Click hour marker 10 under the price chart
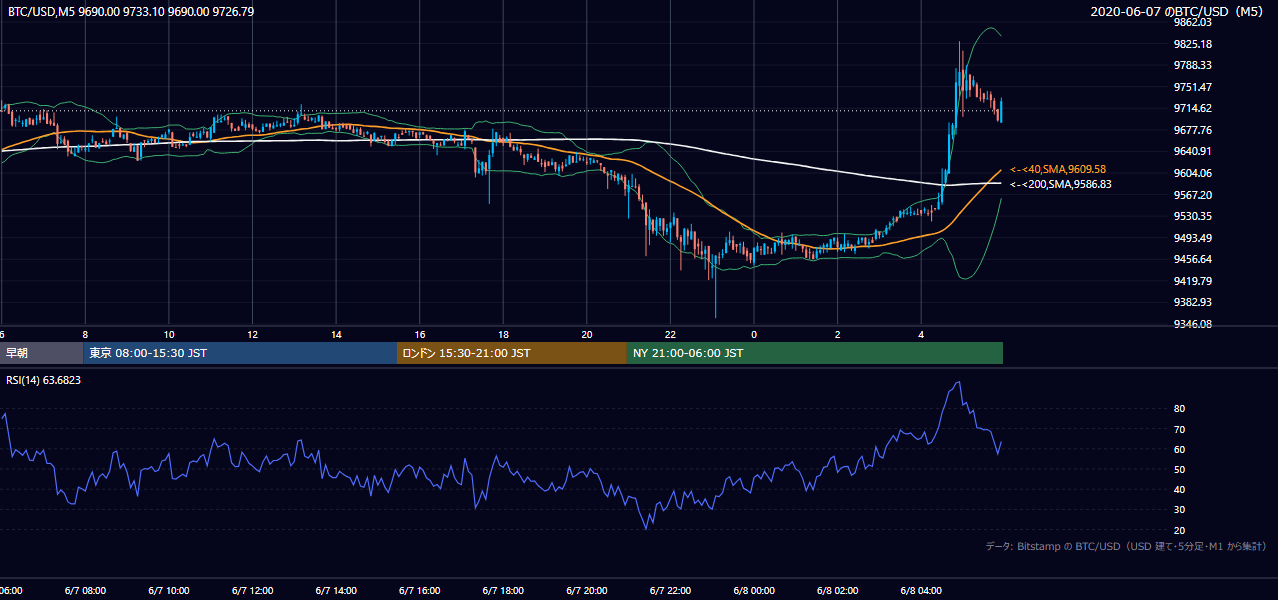The width and height of the screenshot is (1278, 600). click(168, 334)
